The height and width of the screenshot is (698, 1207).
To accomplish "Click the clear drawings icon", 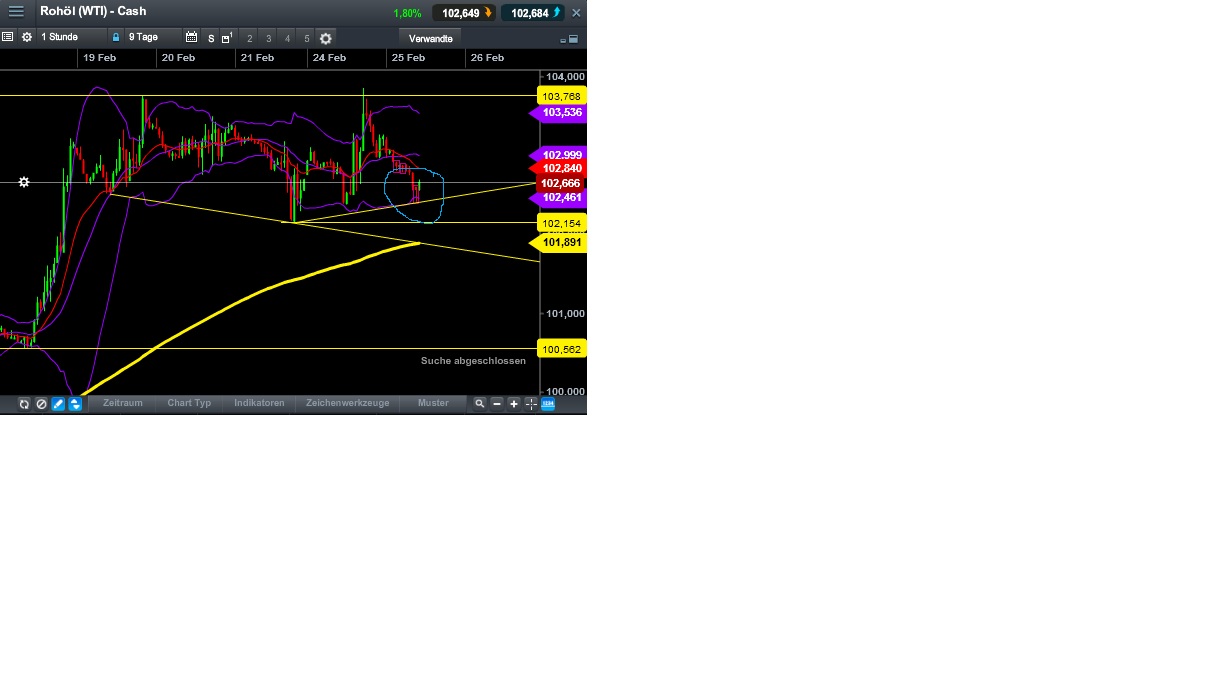I will click(x=41, y=403).
